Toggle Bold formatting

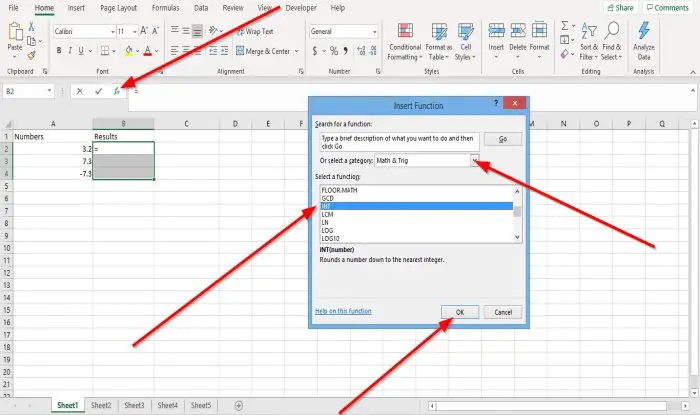pyautogui.click(x=59, y=51)
